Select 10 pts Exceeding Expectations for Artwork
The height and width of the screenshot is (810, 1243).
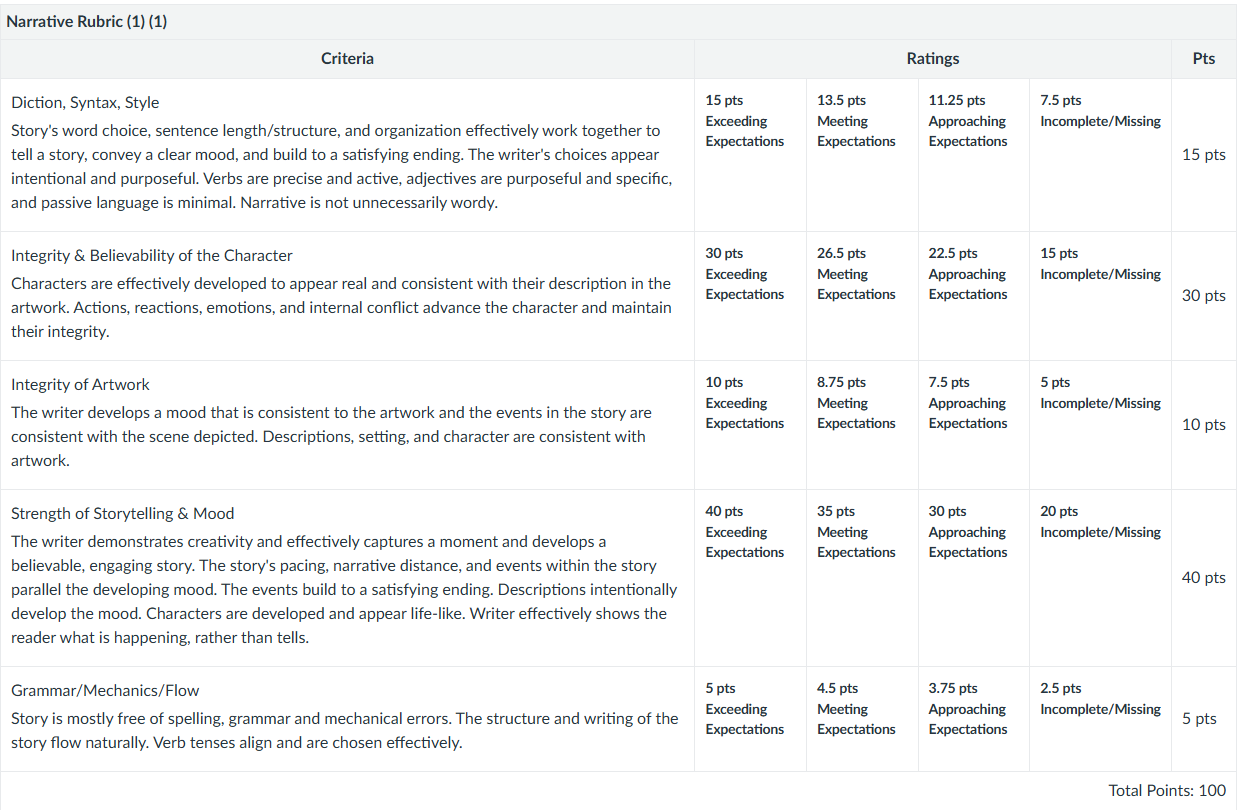(745, 403)
